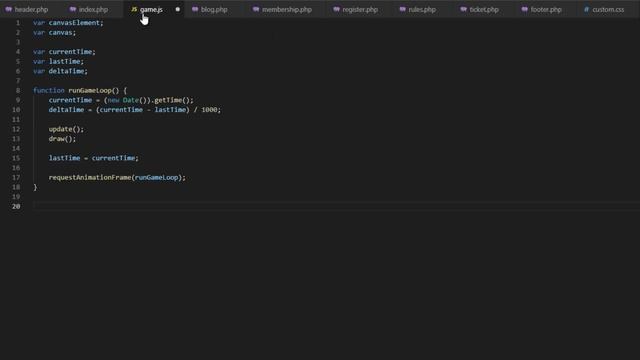Place cursor on empty line 20
The width and height of the screenshot is (640, 360).
[x=336, y=207]
